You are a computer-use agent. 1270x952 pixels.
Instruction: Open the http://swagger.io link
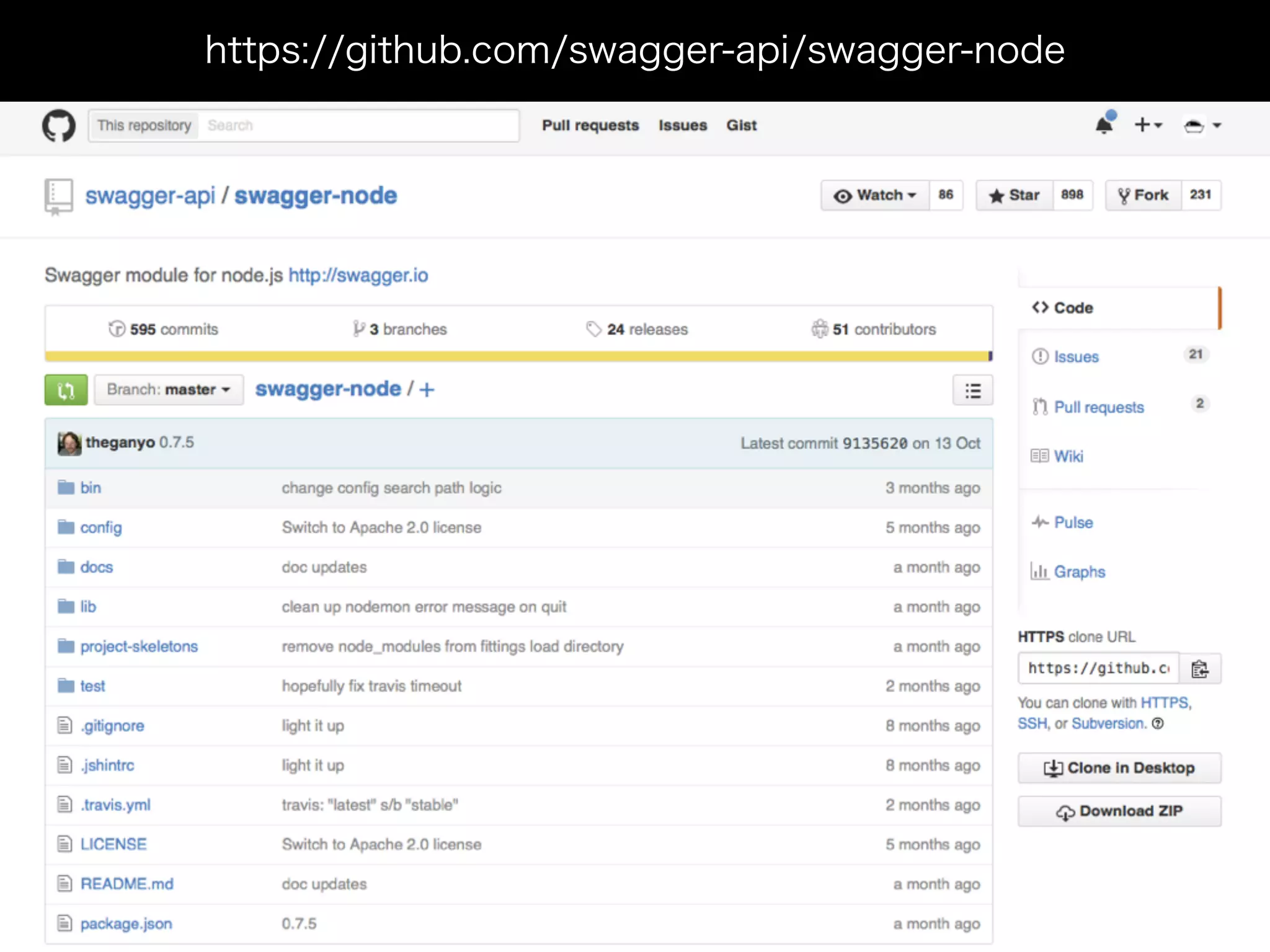(358, 275)
